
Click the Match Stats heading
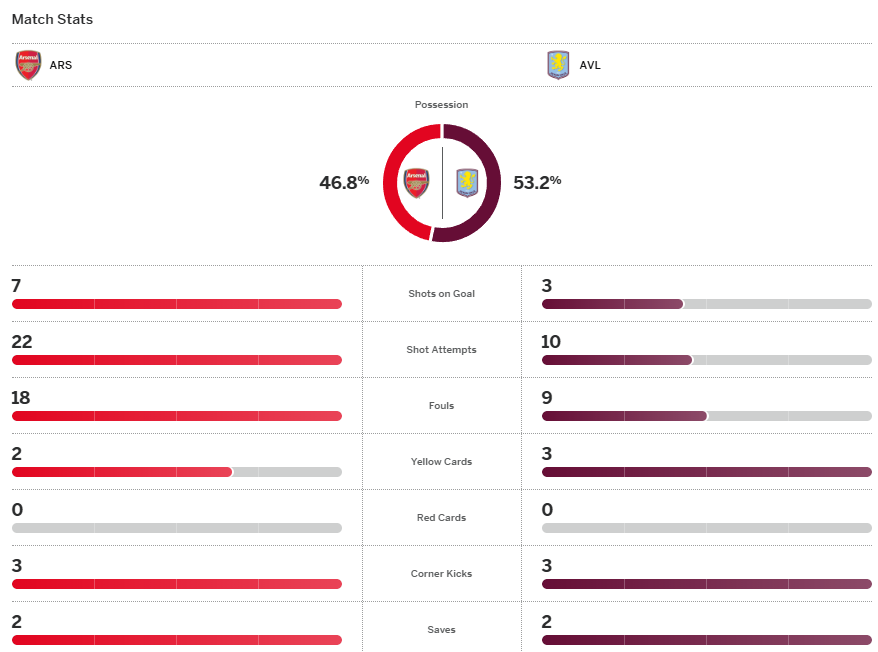[52, 19]
